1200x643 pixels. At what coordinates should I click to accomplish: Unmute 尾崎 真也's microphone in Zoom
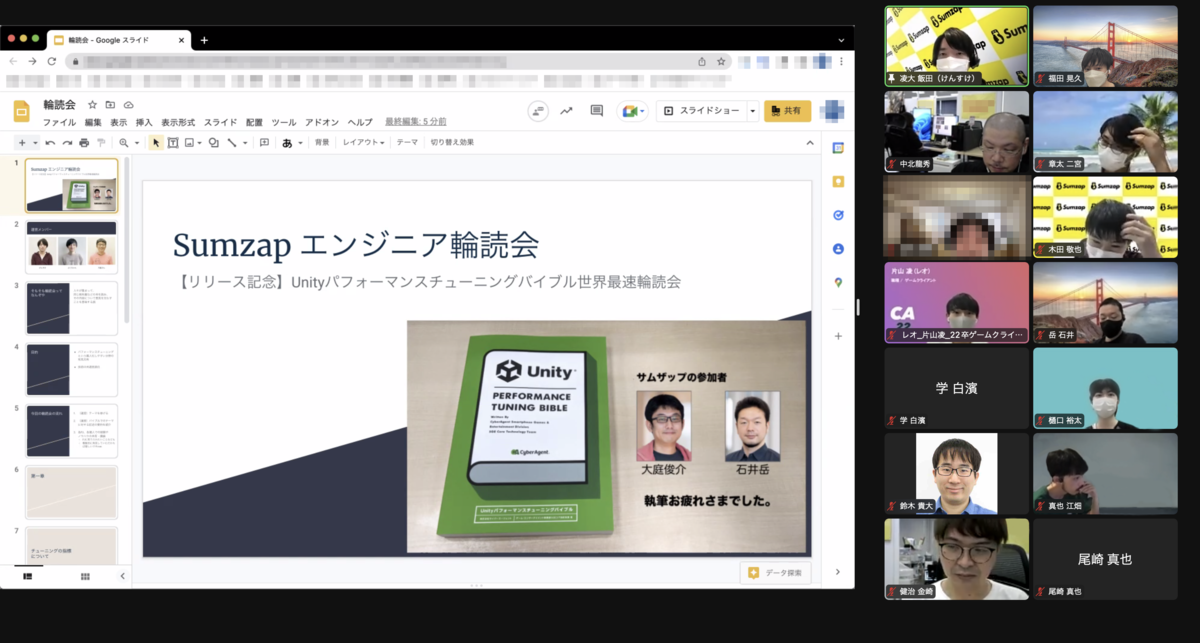point(1041,590)
